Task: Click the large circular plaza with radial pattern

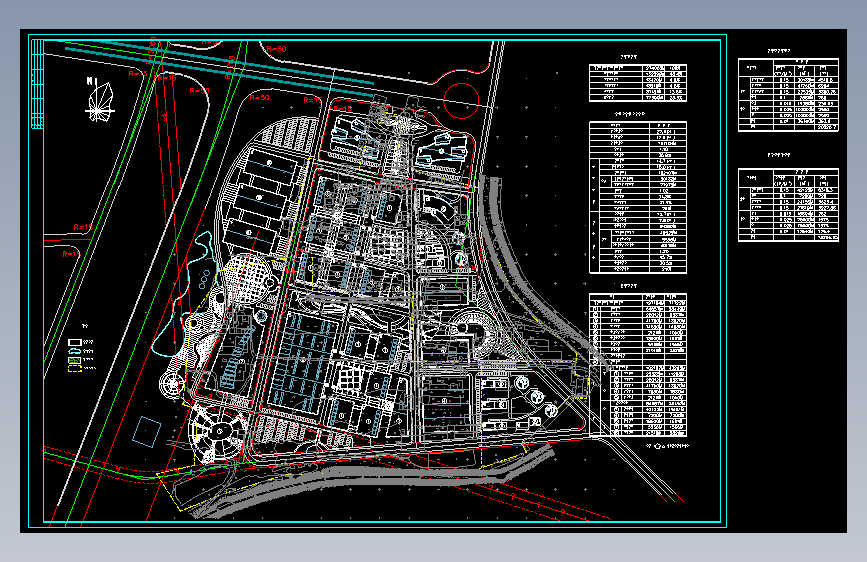Action: [x=218, y=434]
